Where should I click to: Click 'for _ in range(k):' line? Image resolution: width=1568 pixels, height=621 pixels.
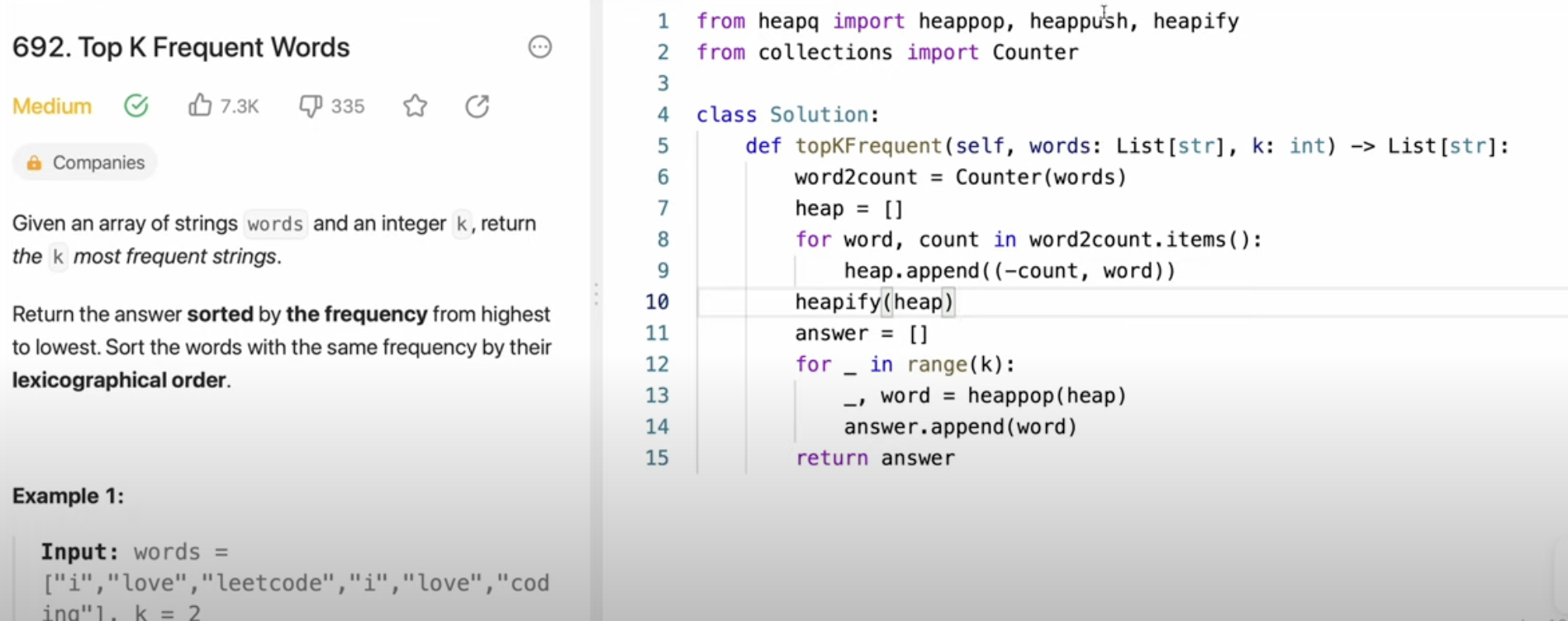pos(905,365)
